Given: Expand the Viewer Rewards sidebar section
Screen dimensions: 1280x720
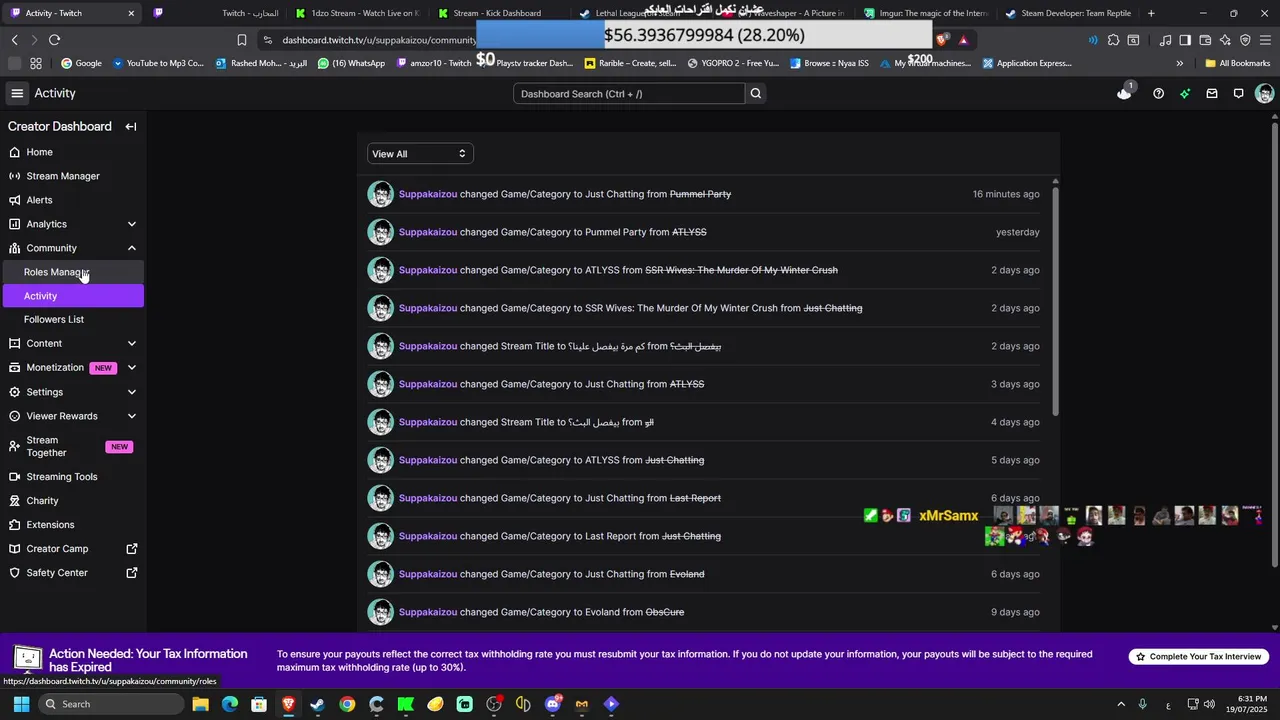Looking at the screenshot, I should coord(131,416).
